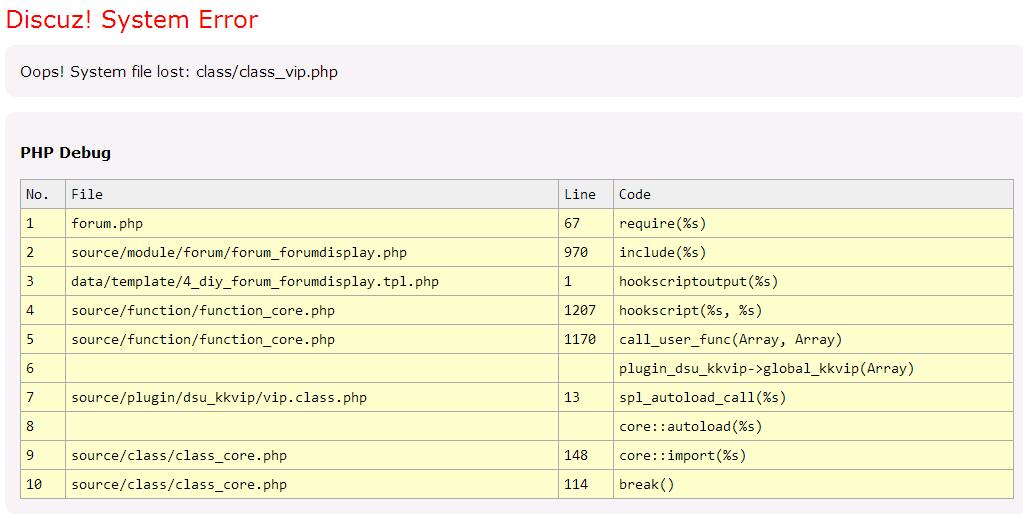
Task: Select the 'hookscriptoutput(%s)' code cell
Action: click(813, 282)
